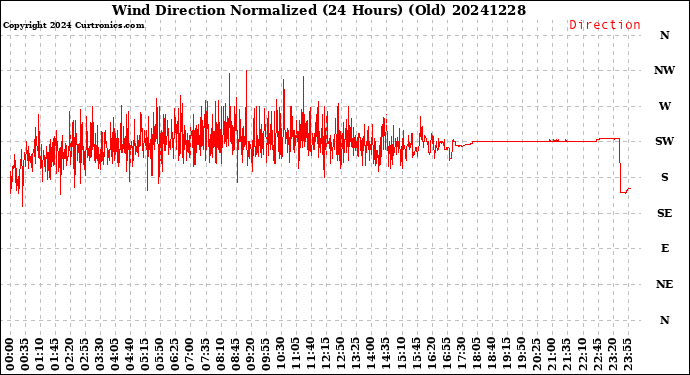690x375 pixels.
Task: Click the 00:35 time label
Action: (x=25, y=354)
